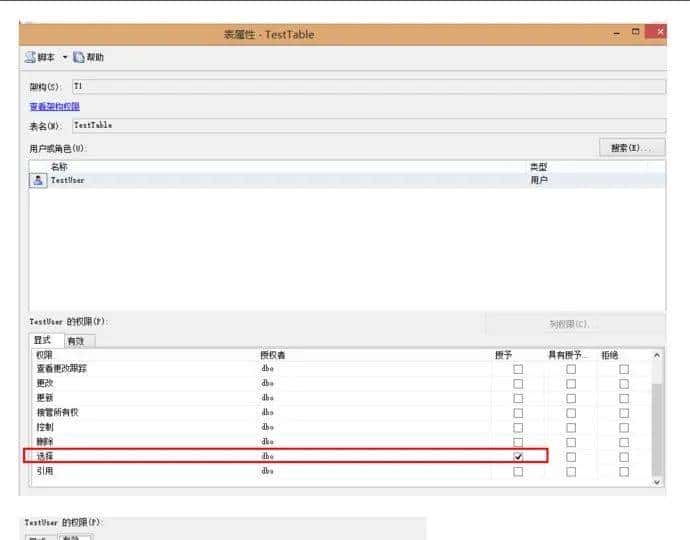
Task: Select TestUser name in user list
Action: click(x=67, y=180)
